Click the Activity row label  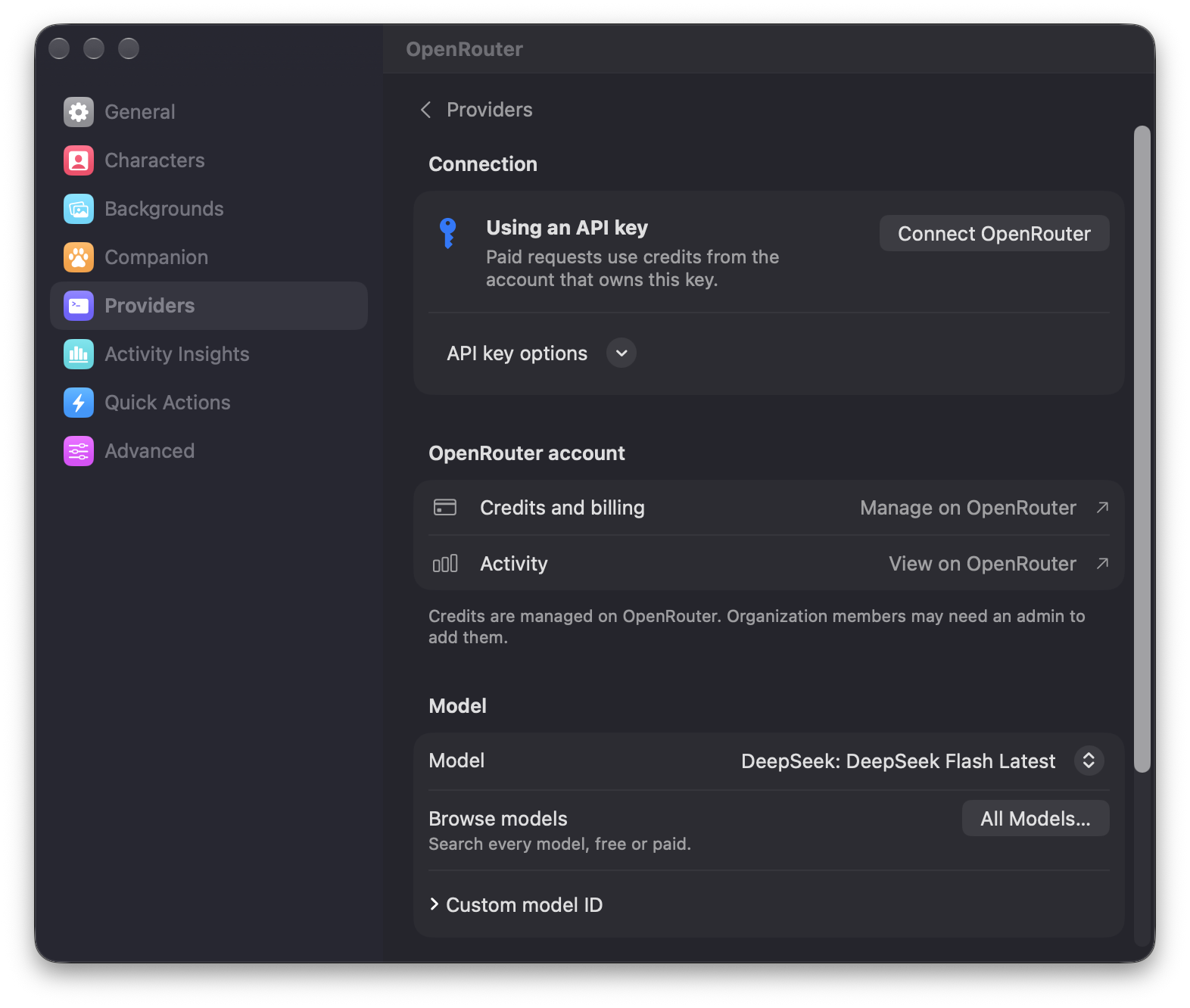pyautogui.click(x=514, y=564)
